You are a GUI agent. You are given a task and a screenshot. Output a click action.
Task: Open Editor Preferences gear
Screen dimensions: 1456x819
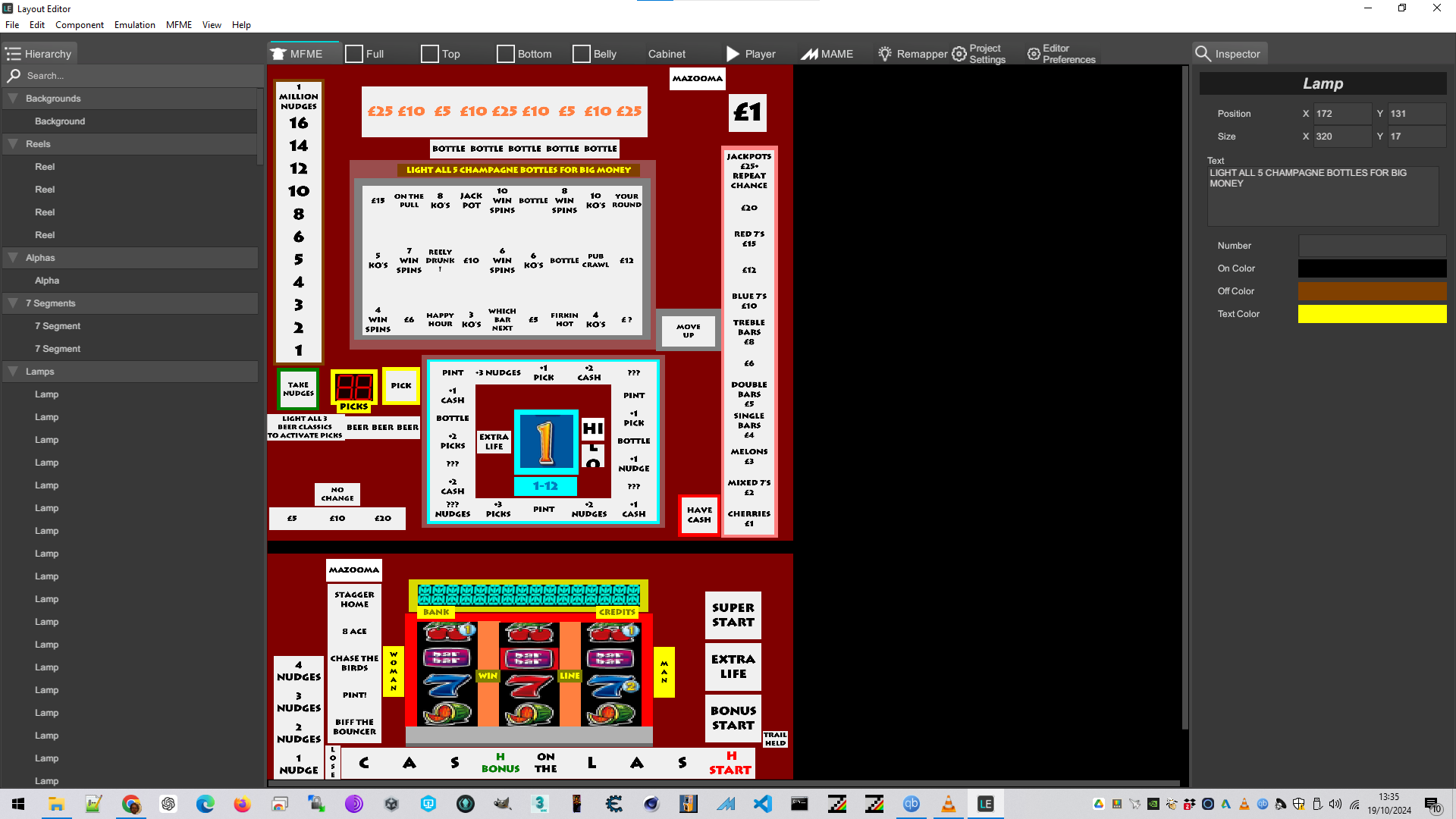[x=1034, y=54]
